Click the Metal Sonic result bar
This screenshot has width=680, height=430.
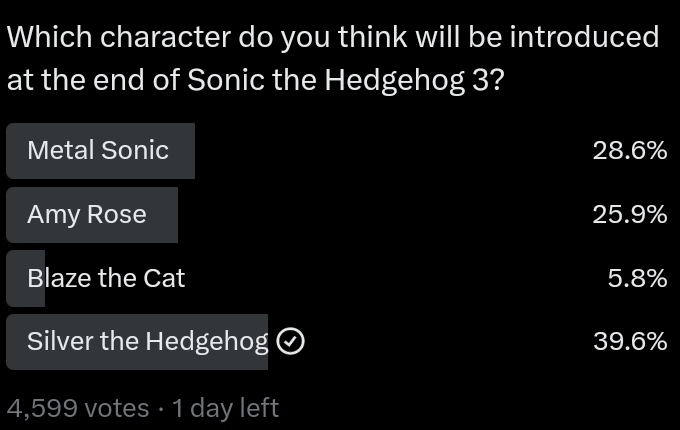(x=100, y=151)
